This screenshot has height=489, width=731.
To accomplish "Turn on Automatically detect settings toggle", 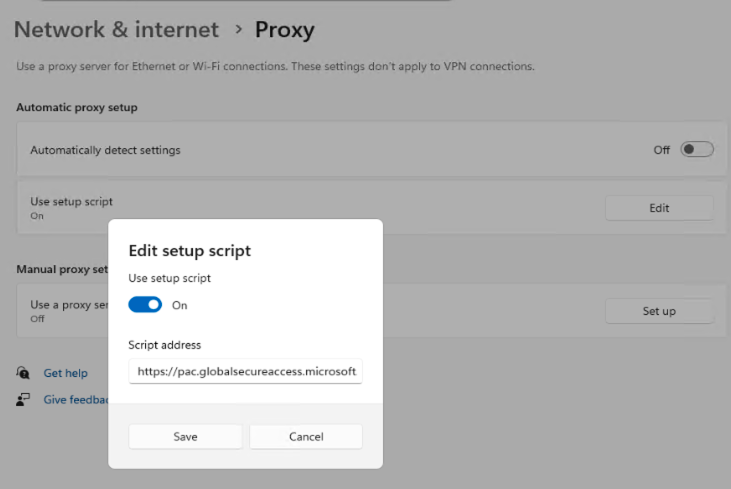I will pos(697,150).
